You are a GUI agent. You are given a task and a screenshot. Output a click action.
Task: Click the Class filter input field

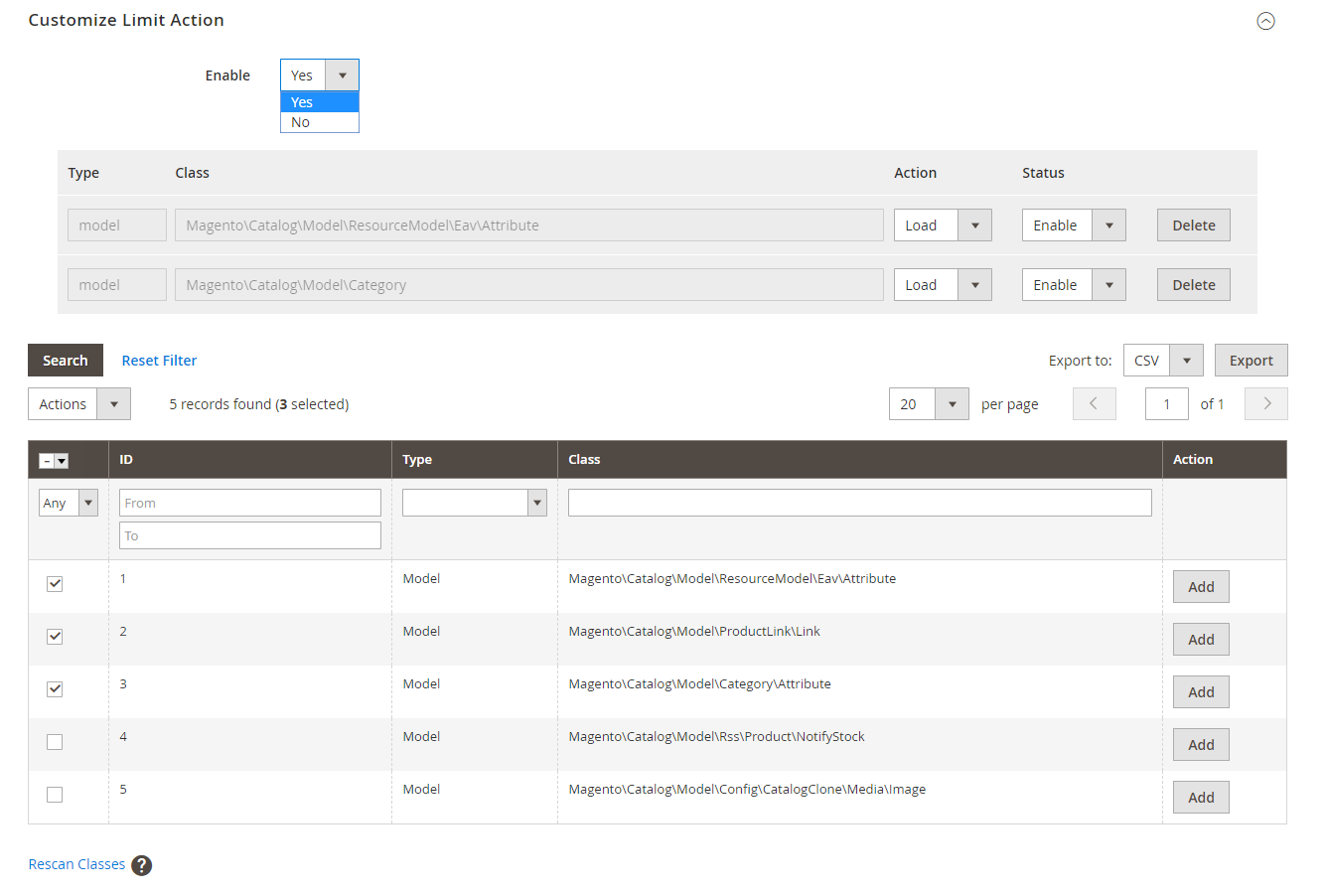pos(859,503)
